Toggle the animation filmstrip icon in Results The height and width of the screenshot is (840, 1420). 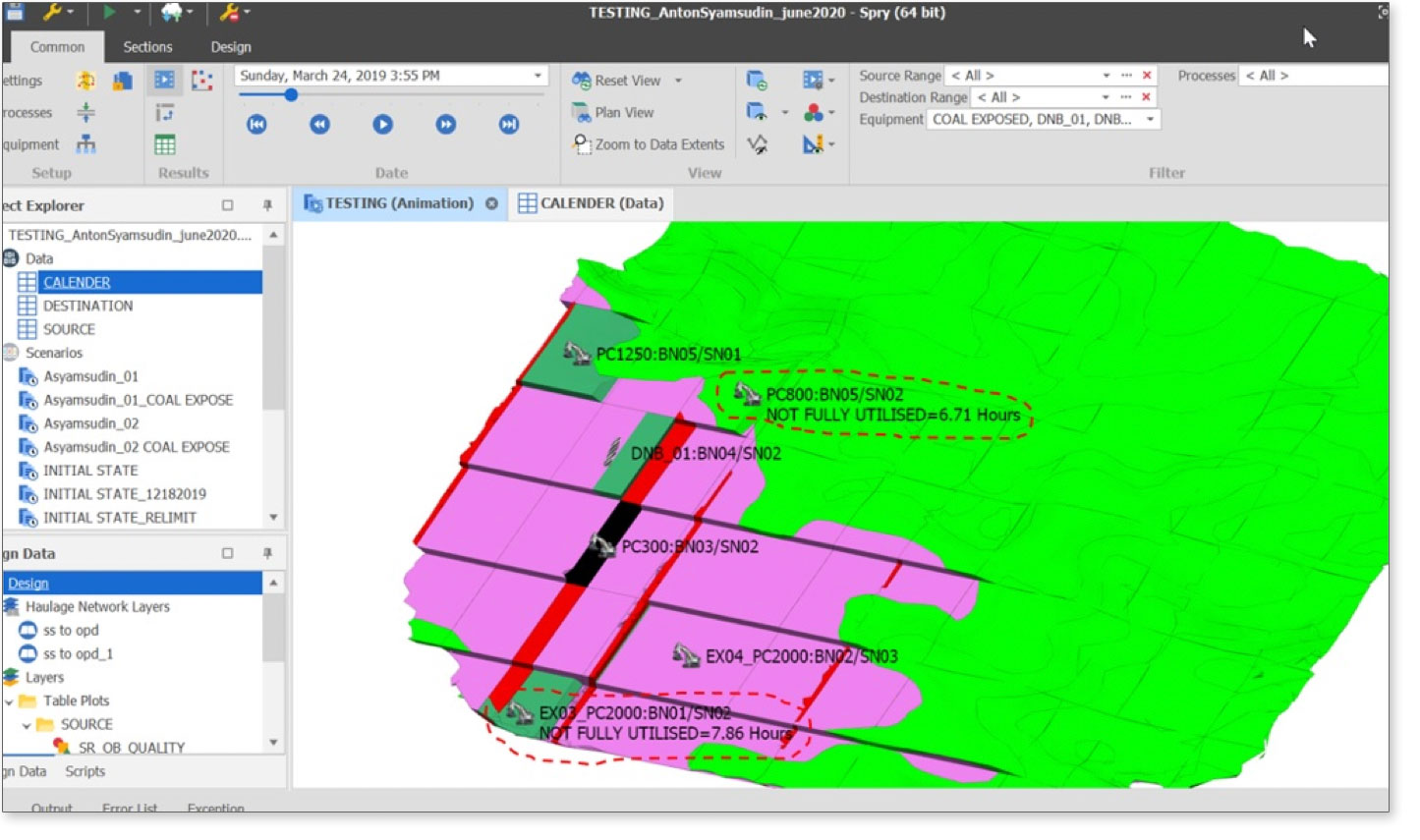point(165,81)
